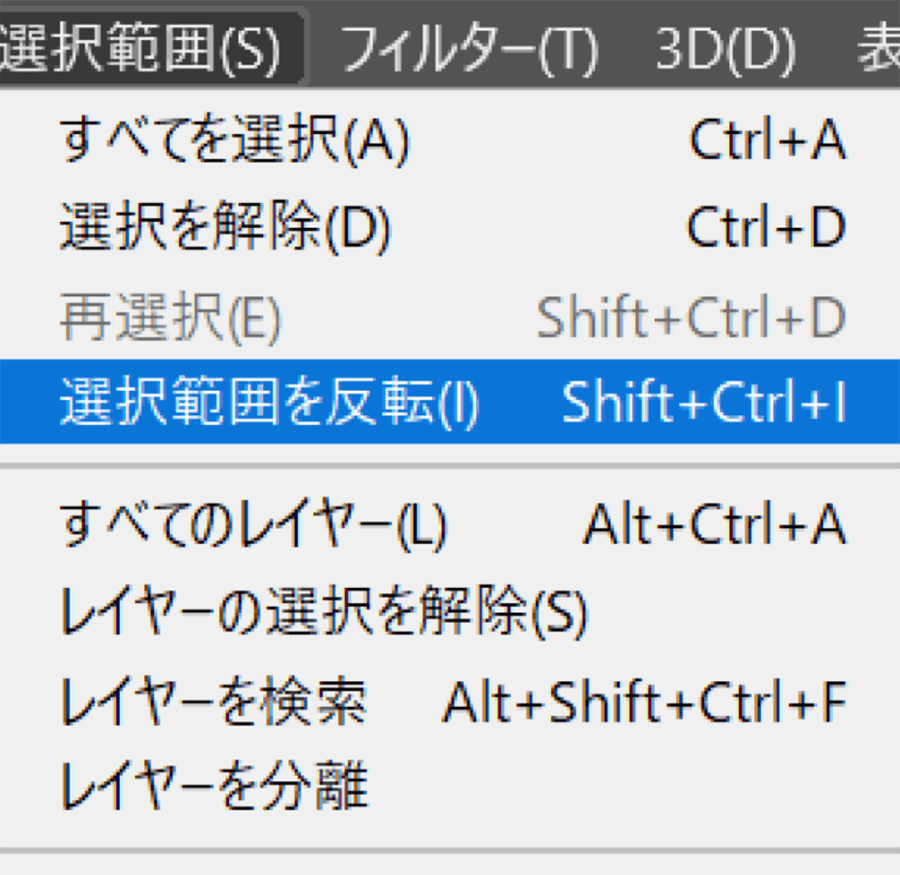
Task: Click the Ctrl+D shortcut on 選択を解除 row
Action: click(x=766, y=229)
